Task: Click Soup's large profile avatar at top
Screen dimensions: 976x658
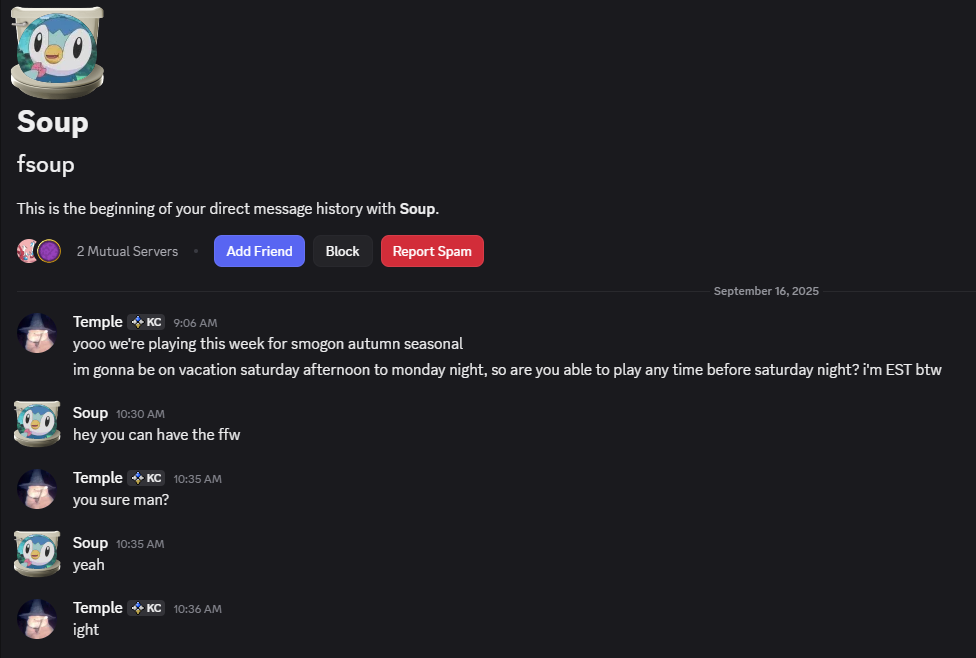Action: 57,53
